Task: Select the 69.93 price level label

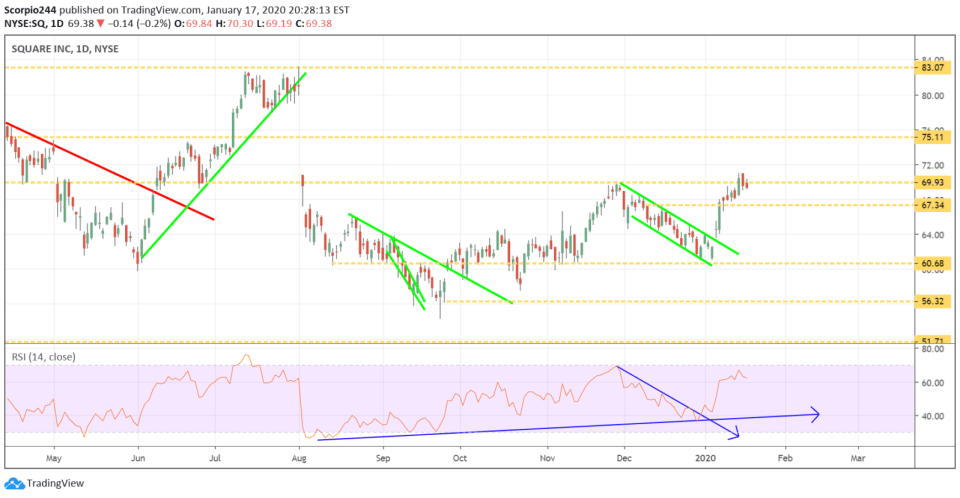Action: point(932,183)
